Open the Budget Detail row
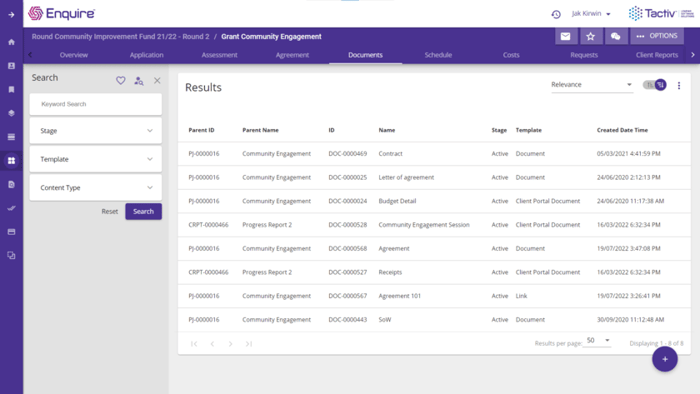Screen dimensions: 700x394 pos(434,201)
